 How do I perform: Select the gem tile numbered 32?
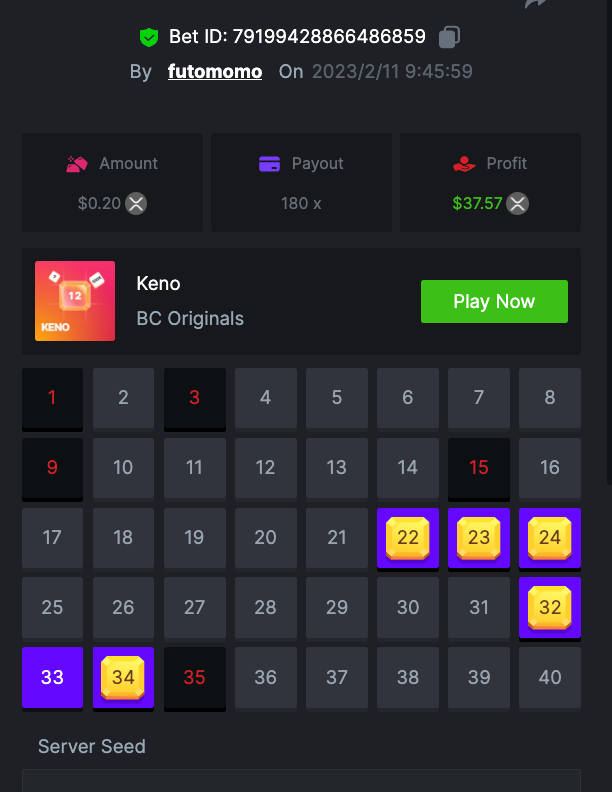point(550,608)
